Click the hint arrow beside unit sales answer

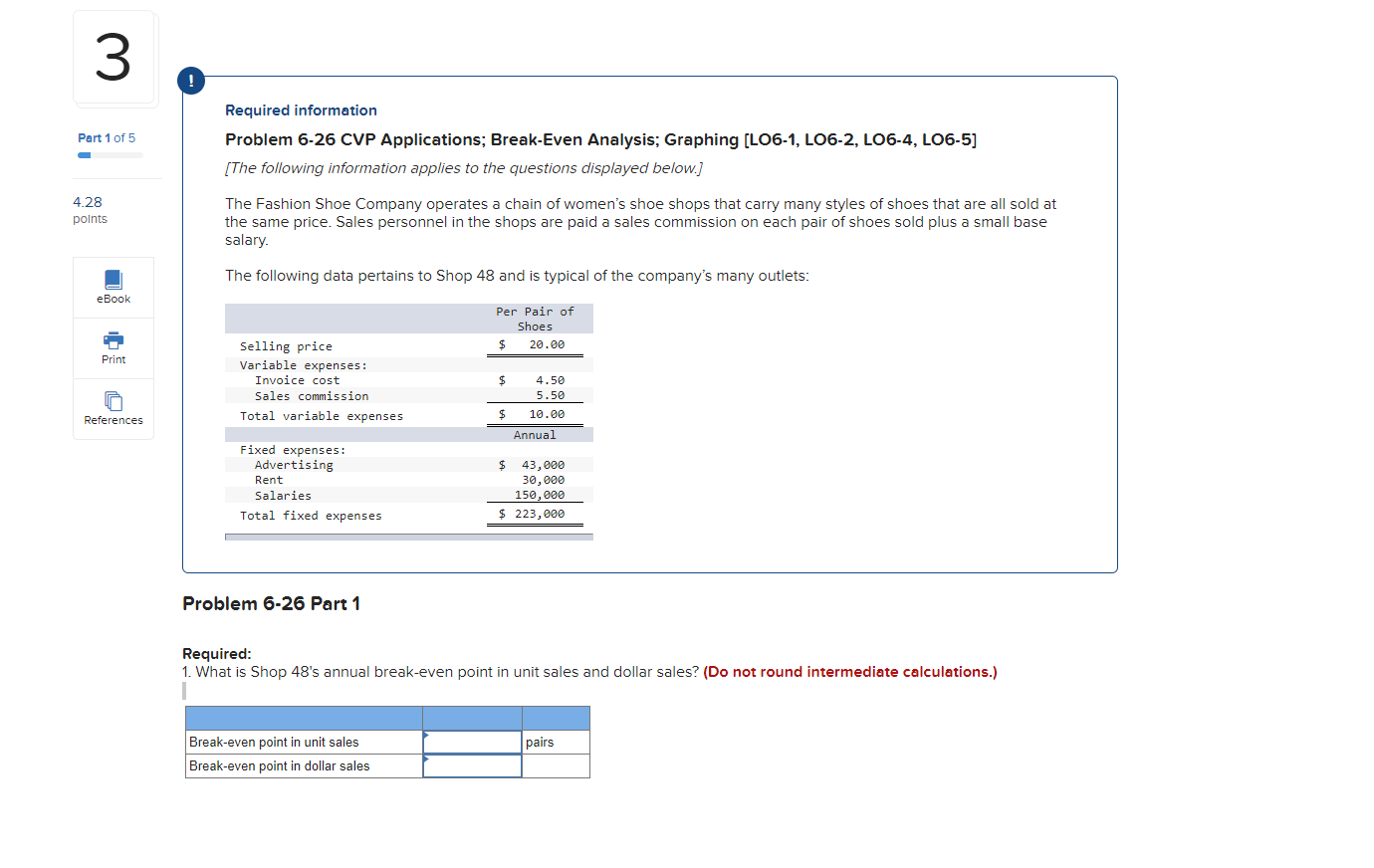tap(426, 735)
